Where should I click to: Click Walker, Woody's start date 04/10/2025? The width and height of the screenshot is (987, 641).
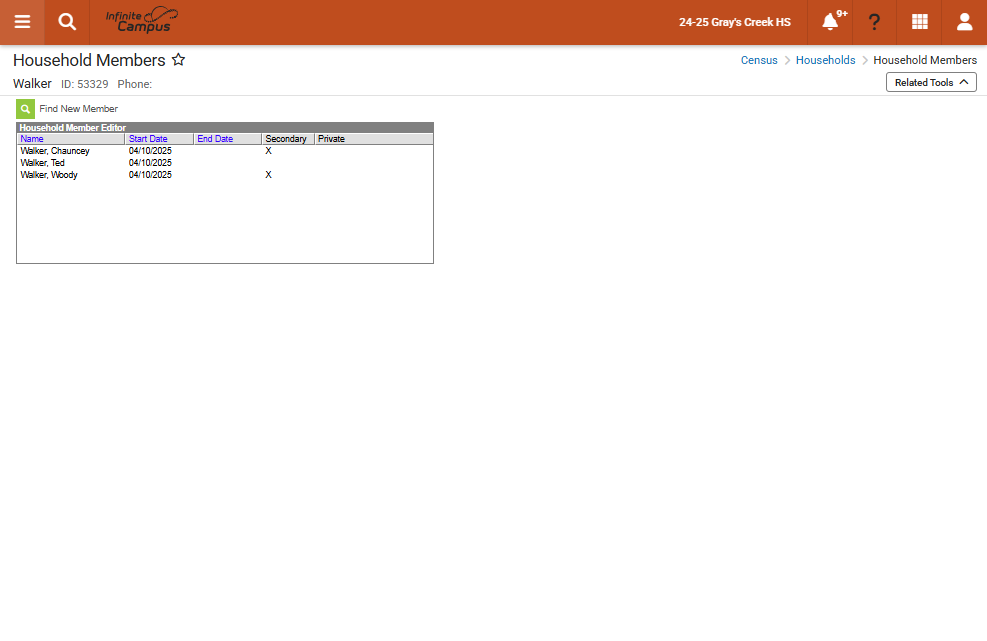(150, 175)
